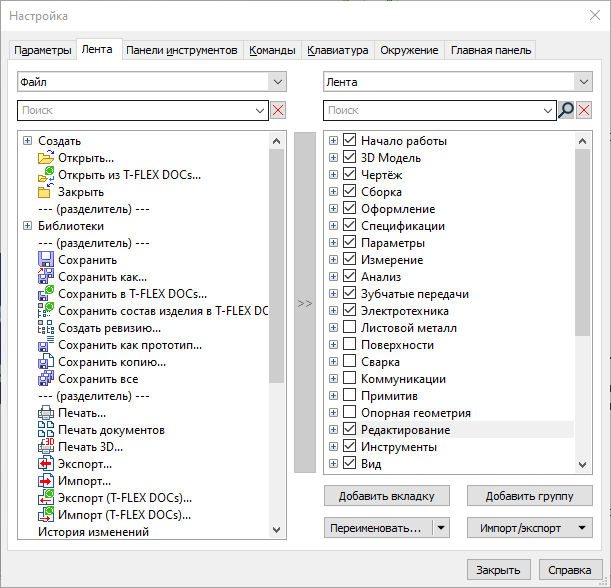Select the Сохранить floppy disk icon
The width and height of the screenshot is (611, 588).
pos(46,260)
